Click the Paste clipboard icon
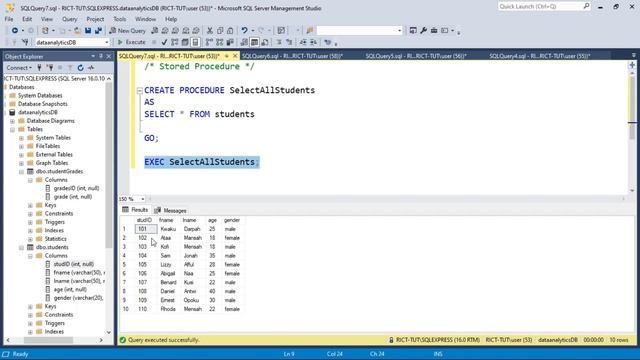The width and height of the screenshot is (640, 360). (230, 31)
